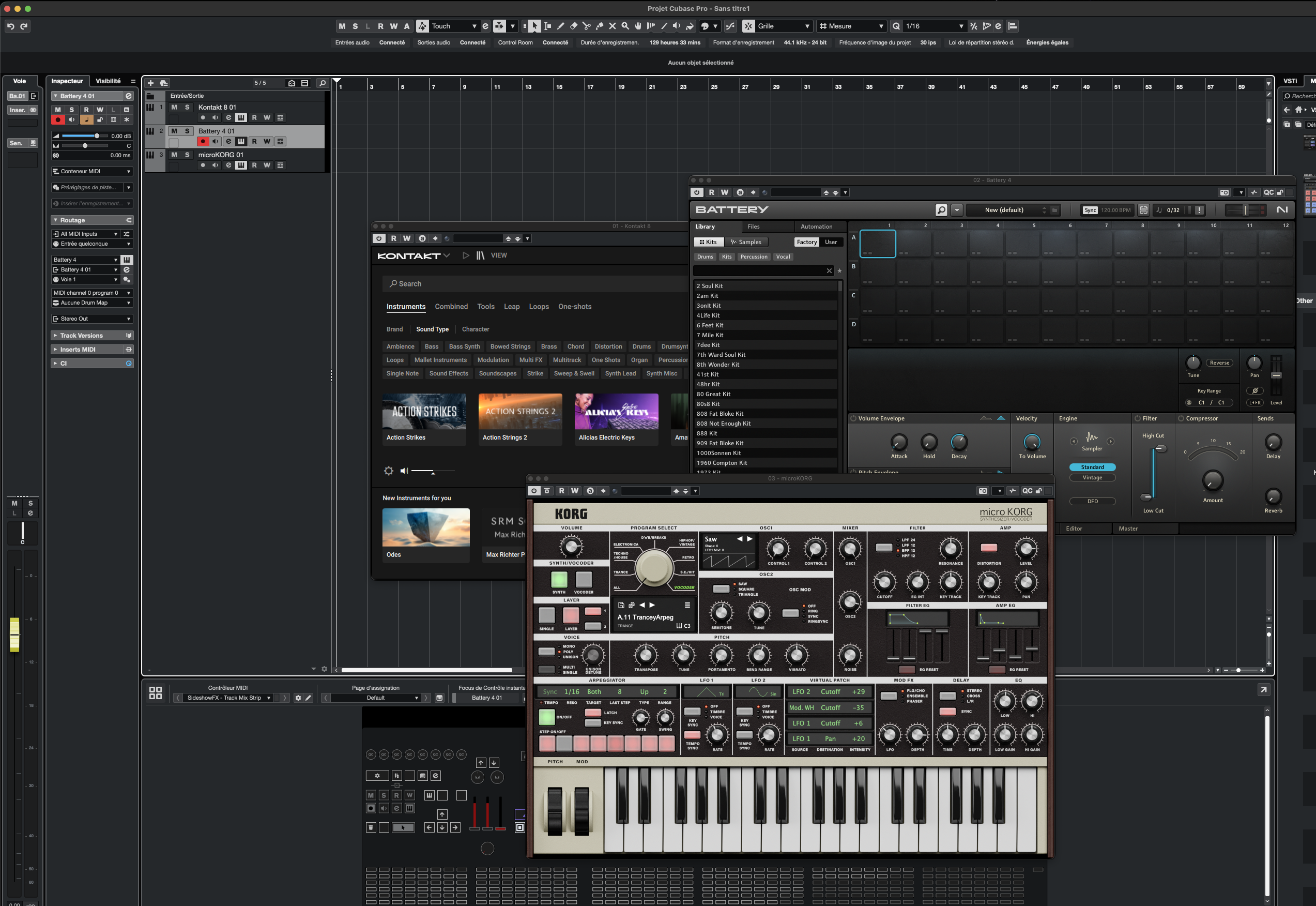Click Bass Synth sound type tag

click(464, 346)
